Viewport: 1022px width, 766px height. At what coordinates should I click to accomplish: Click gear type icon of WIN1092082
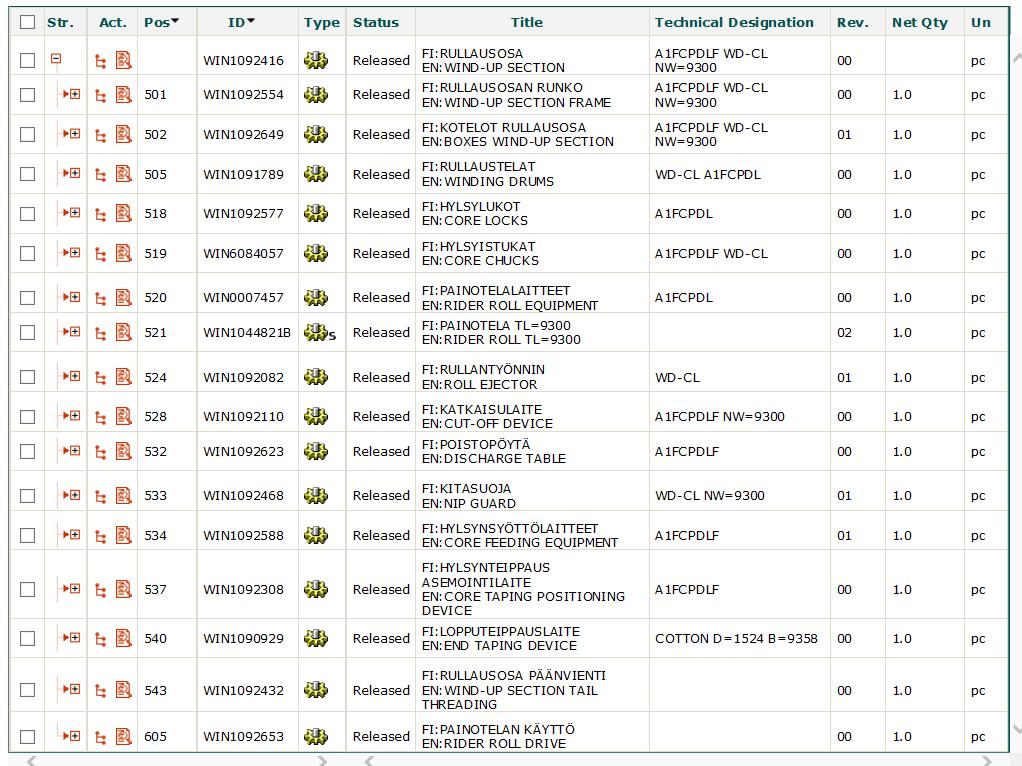coord(316,377)
